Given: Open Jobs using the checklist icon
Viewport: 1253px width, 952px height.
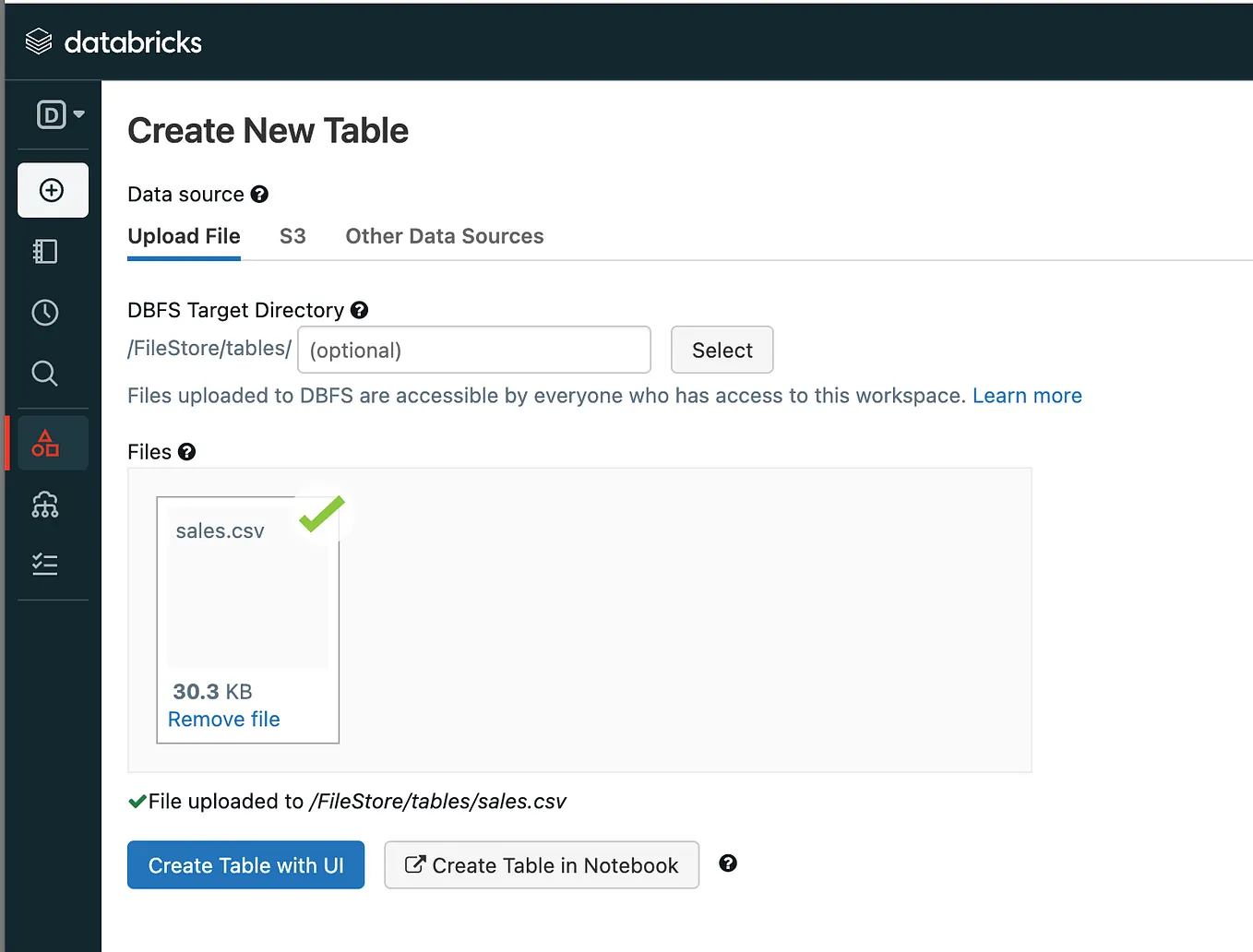Looking at the screenshot, I should pyautogui.click(x=44, y=564).
